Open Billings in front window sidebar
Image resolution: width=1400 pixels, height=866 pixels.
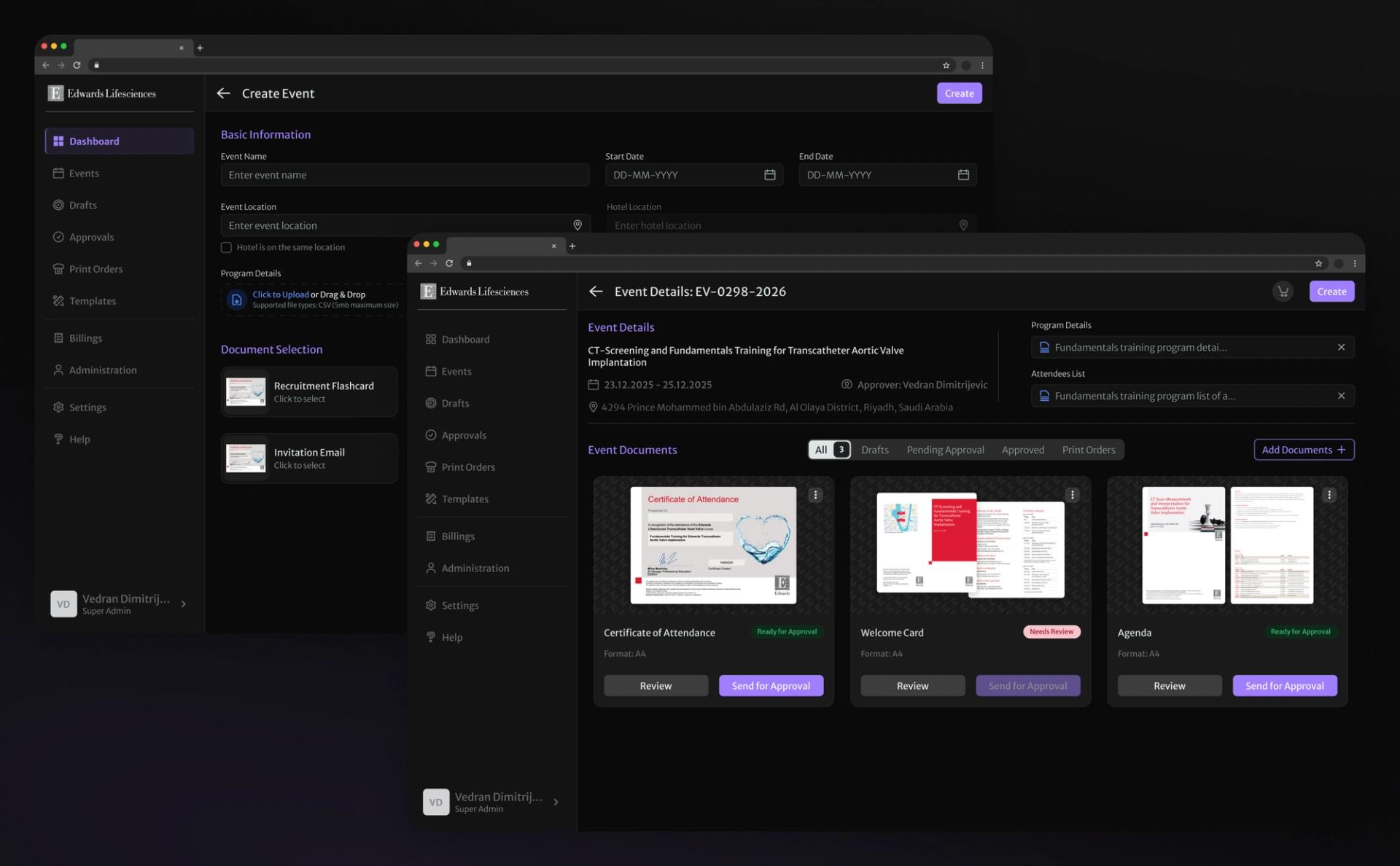pyautogui.click(x=492, y=537)
